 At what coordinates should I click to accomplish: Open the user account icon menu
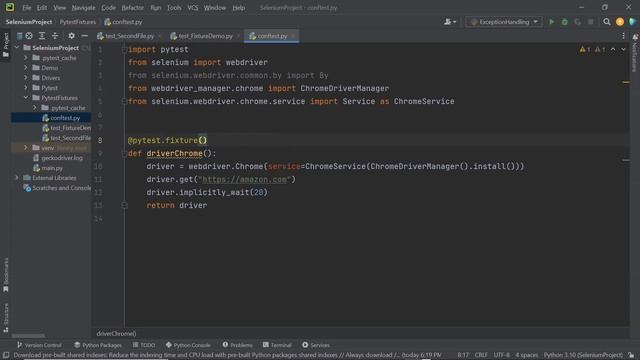(x=450, y=22)
